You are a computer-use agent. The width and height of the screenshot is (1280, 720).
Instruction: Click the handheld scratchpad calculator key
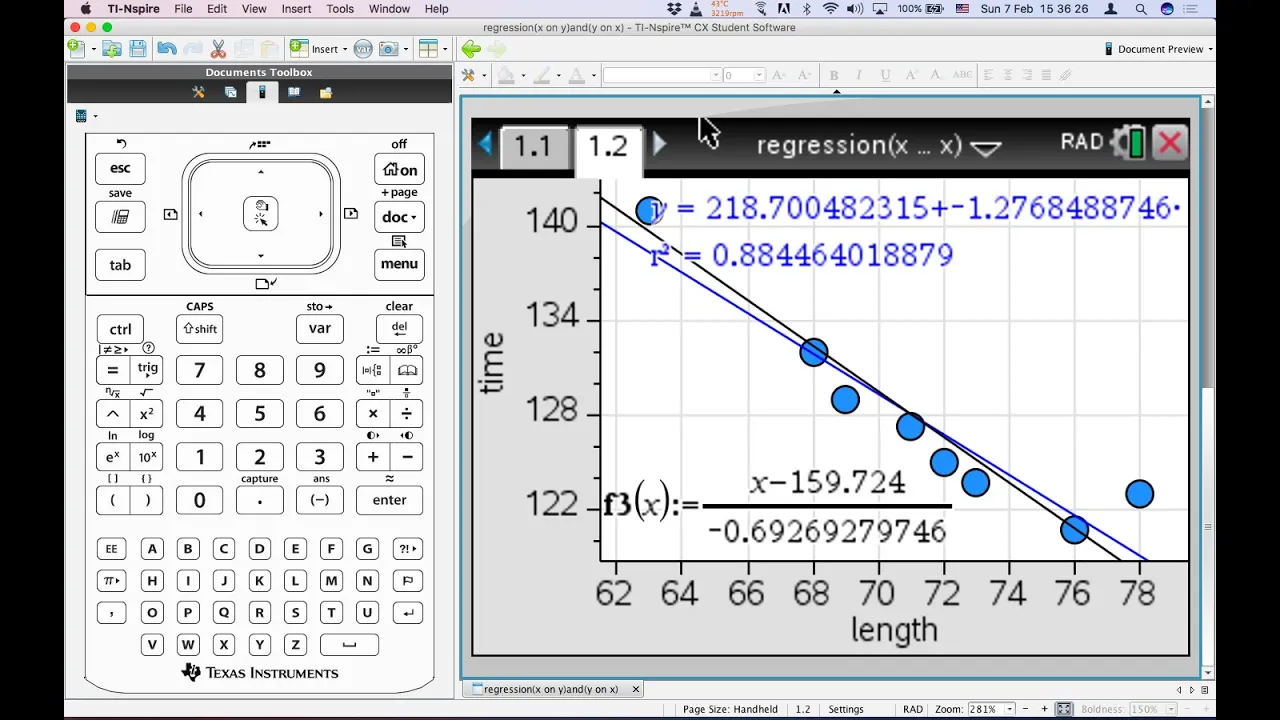click(x=120, y=217)
